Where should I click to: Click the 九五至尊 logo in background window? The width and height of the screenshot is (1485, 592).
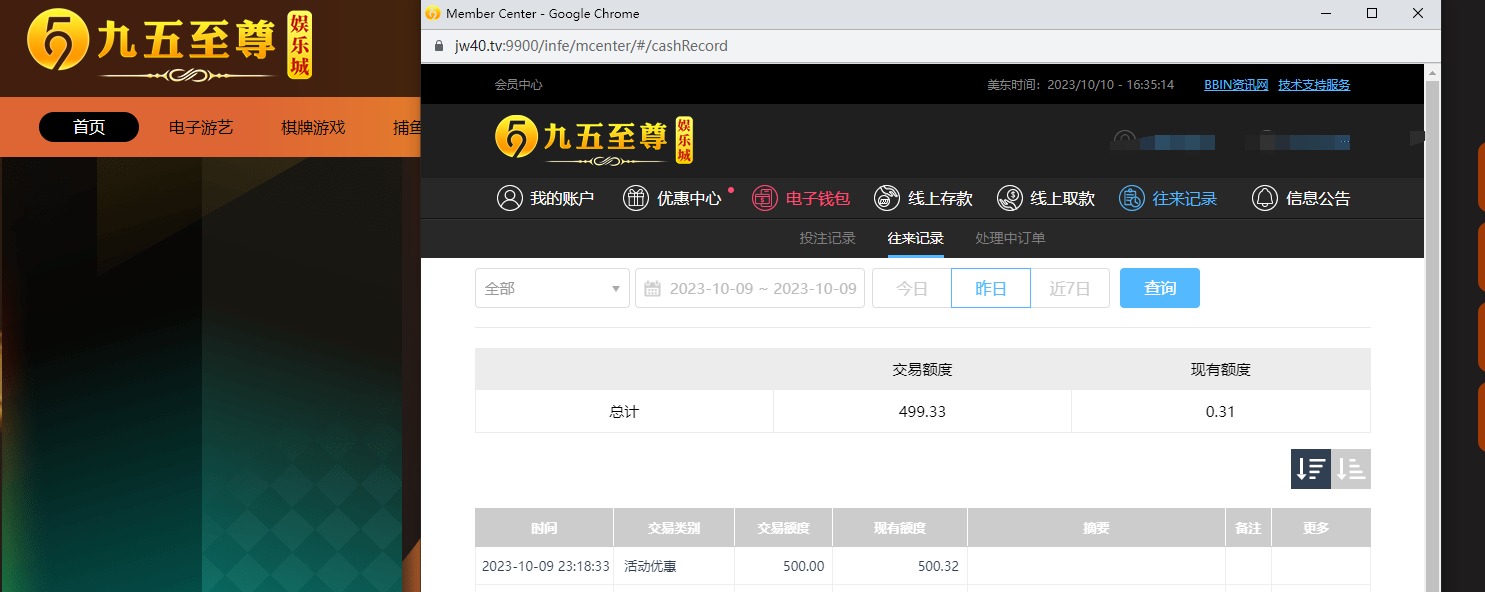(169, 45)
